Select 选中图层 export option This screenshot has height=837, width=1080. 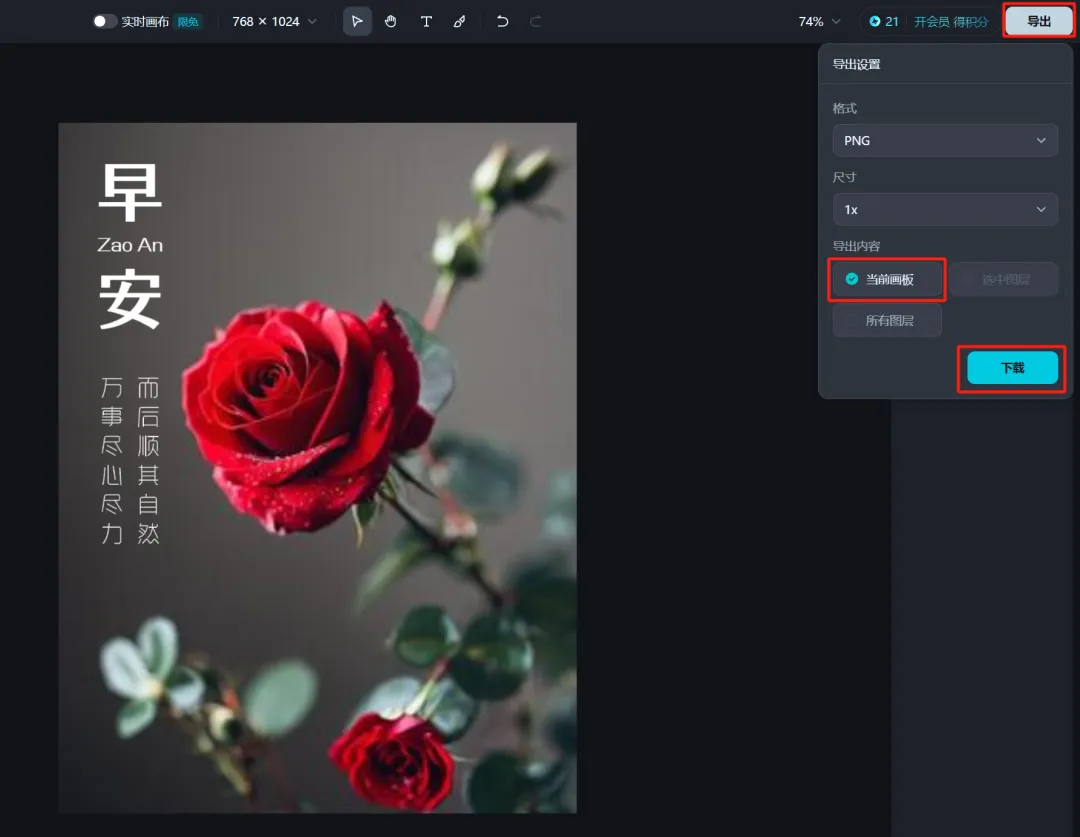pyautogui.click(x=1004, y=279)
